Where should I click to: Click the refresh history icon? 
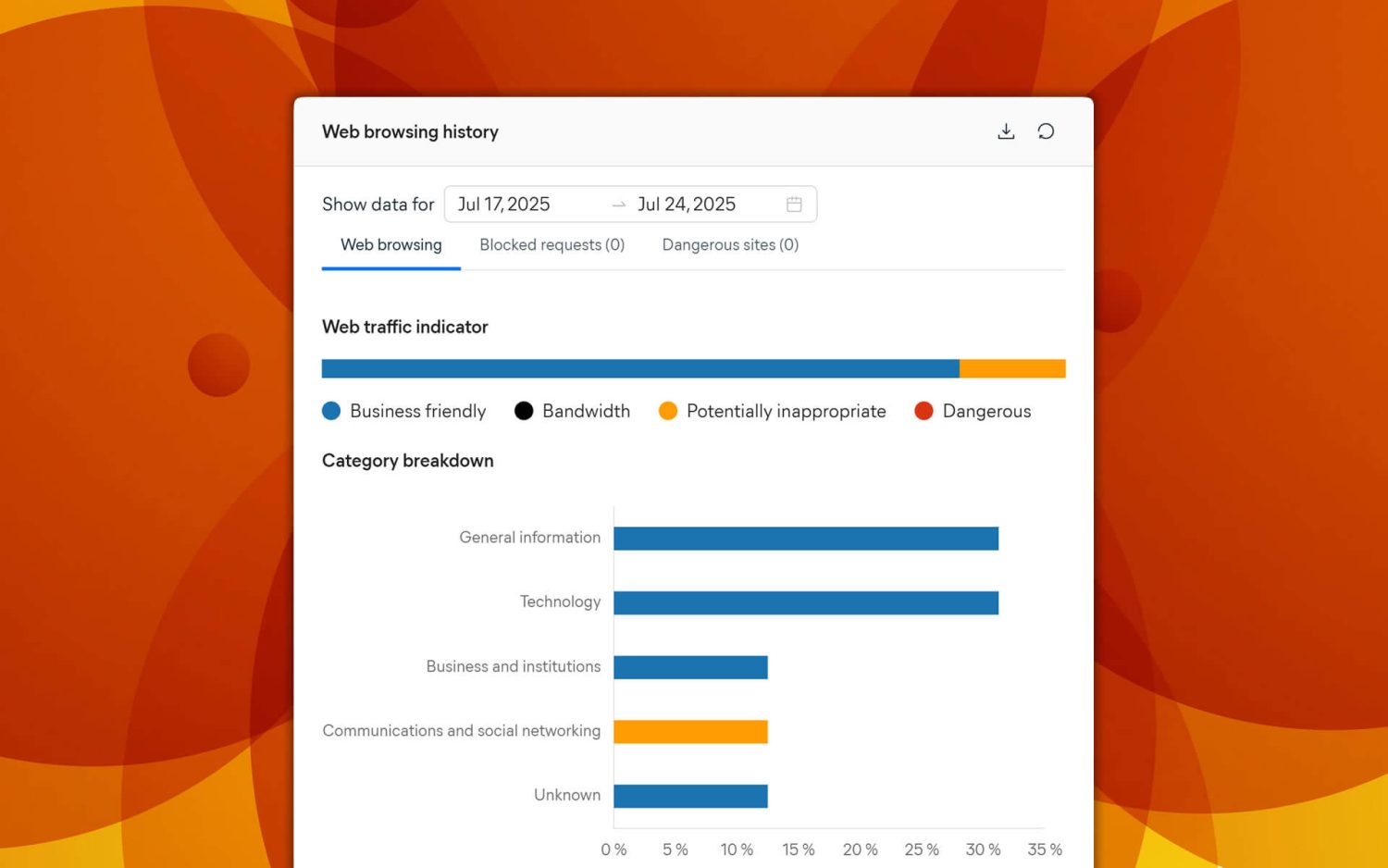point(1047,131)
